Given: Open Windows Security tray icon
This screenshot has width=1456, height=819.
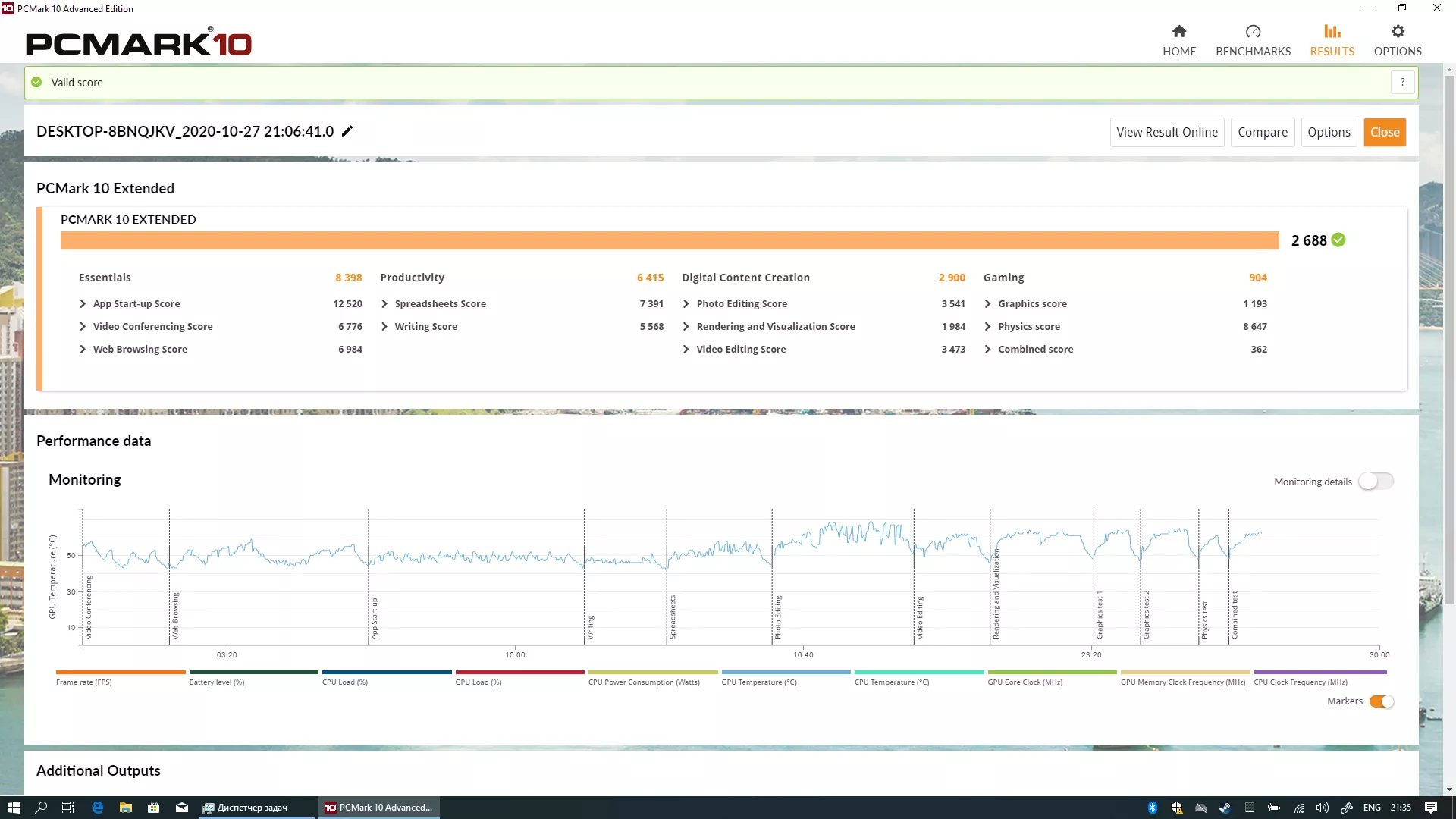Looking at the screenshot, I should [1177, 808].
